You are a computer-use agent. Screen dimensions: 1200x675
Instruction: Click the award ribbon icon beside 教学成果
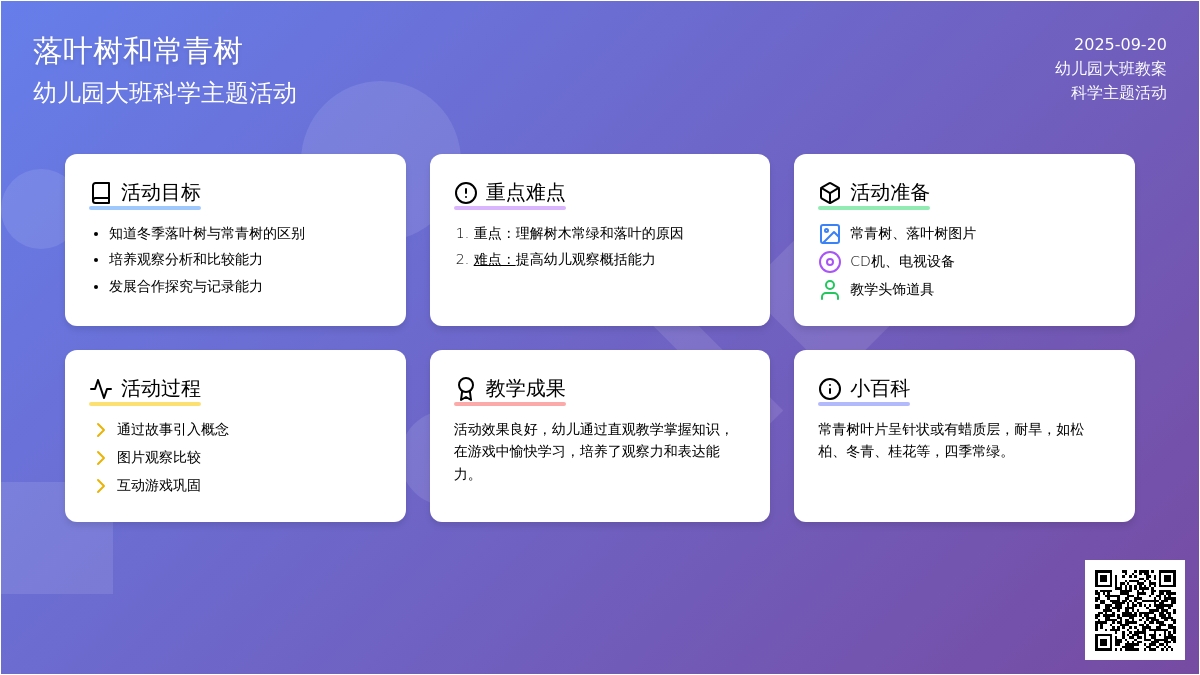click(x=465, y=389)
